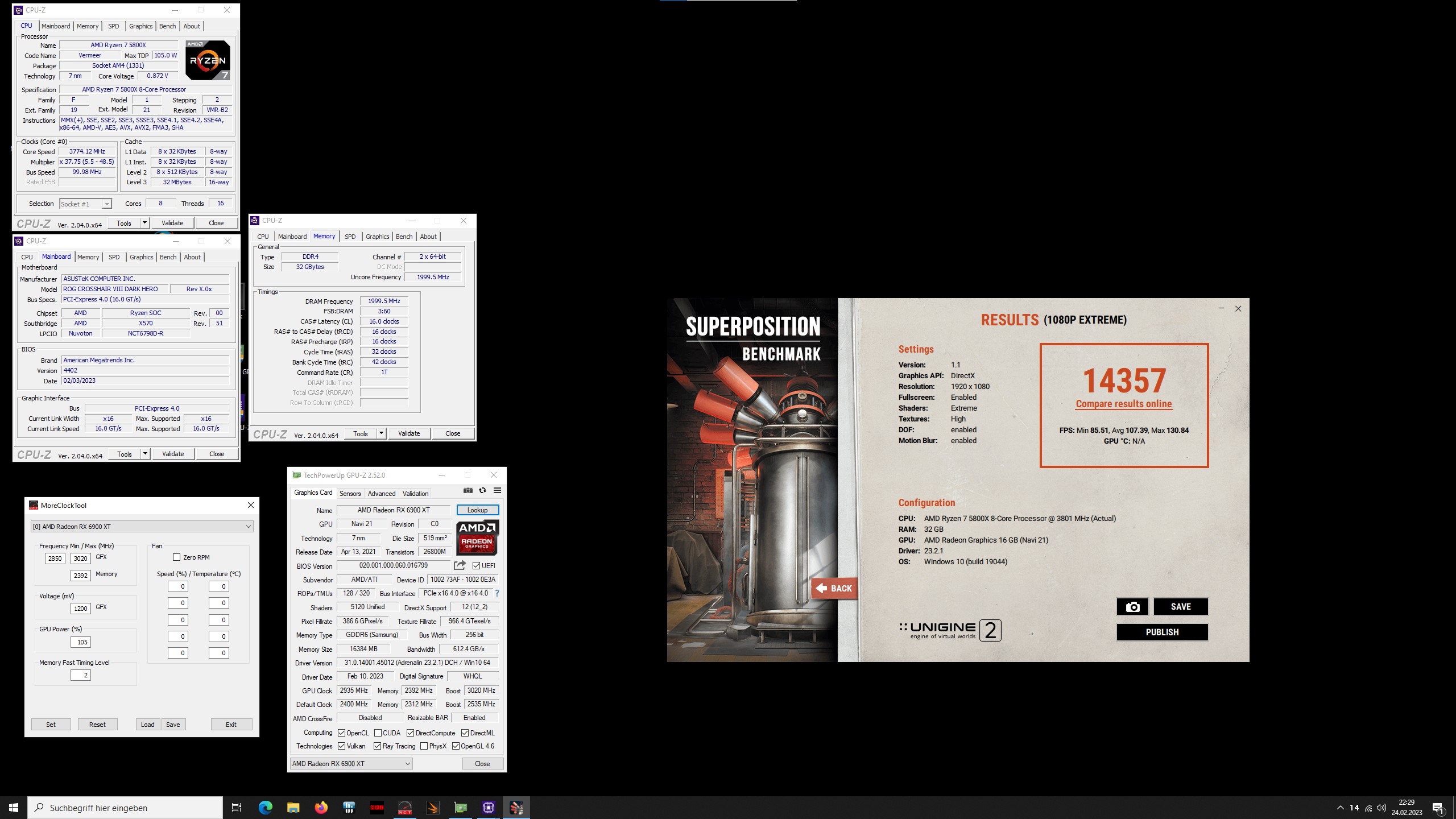The height and width of the screenshot is (819, 1456).
Task: Toggle the CUDA checkbox
Action: pos(378,733)
